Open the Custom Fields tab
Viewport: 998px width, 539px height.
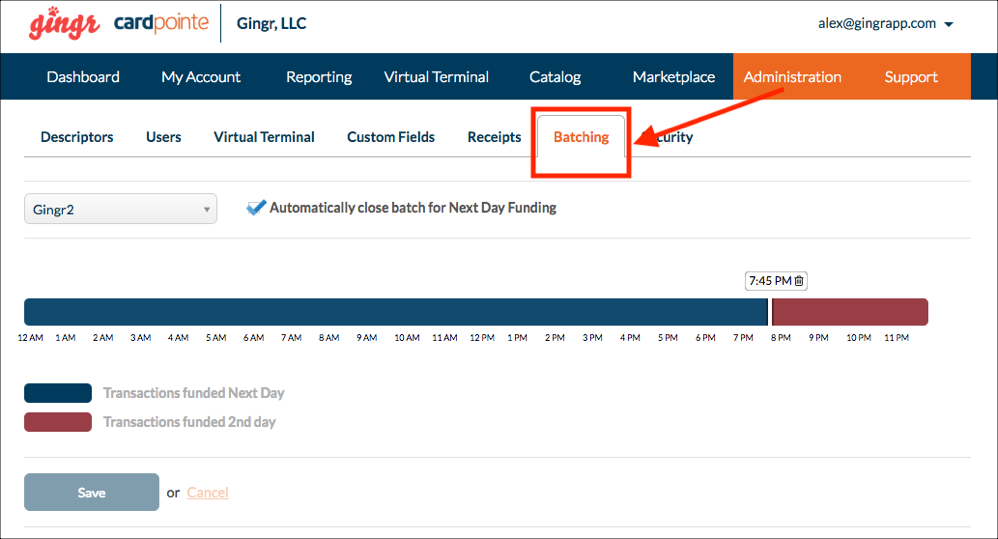pyautogui.click(x=391, y=137)
